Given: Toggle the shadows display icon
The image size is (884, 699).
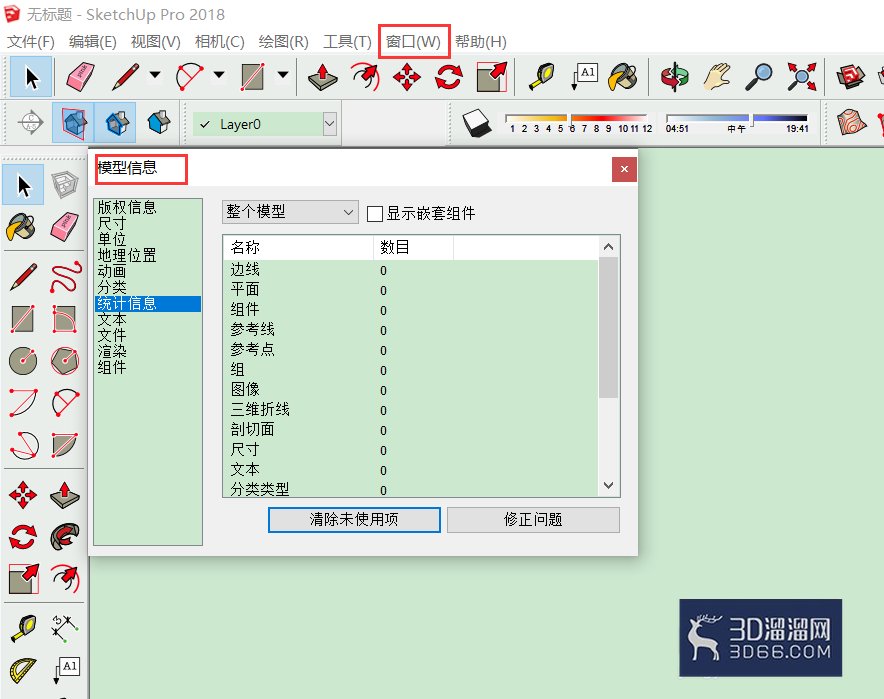Looking at the screenshot, I should point(477,123).
